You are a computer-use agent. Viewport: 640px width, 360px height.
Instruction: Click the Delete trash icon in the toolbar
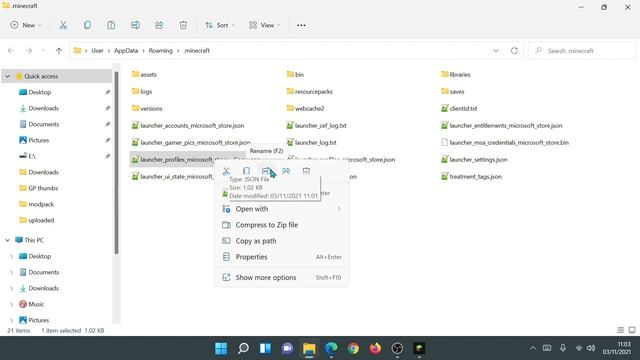tap(183, 25)
